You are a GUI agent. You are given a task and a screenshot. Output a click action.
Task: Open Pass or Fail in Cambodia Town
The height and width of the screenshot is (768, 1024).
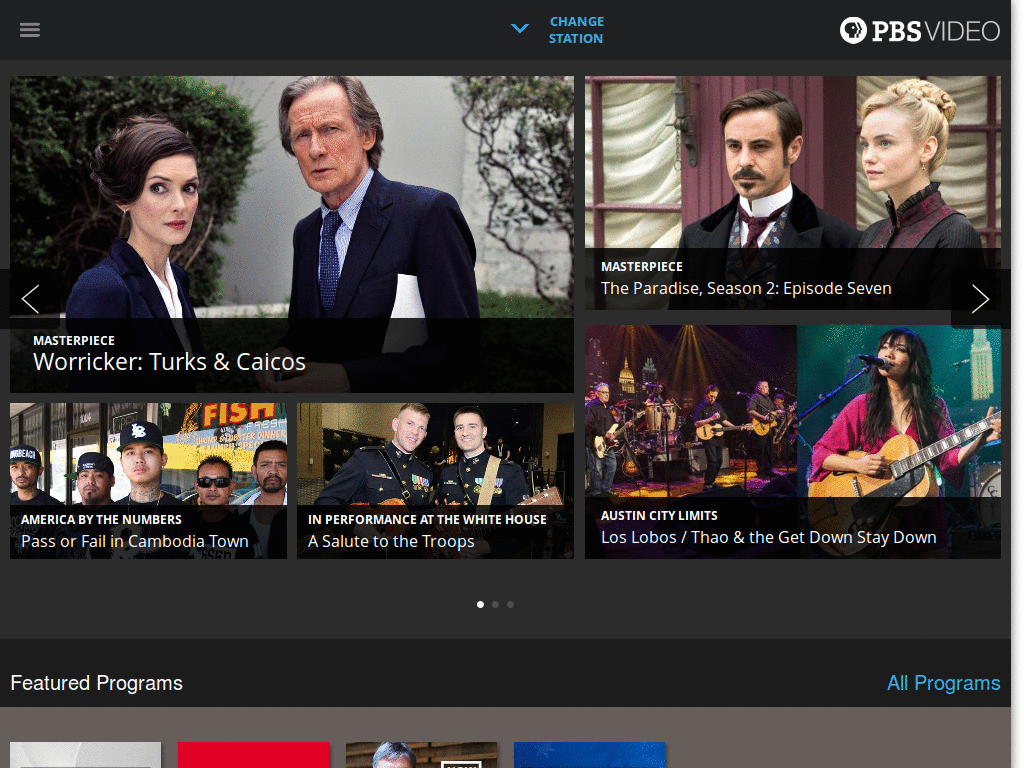tap(148, 481)
